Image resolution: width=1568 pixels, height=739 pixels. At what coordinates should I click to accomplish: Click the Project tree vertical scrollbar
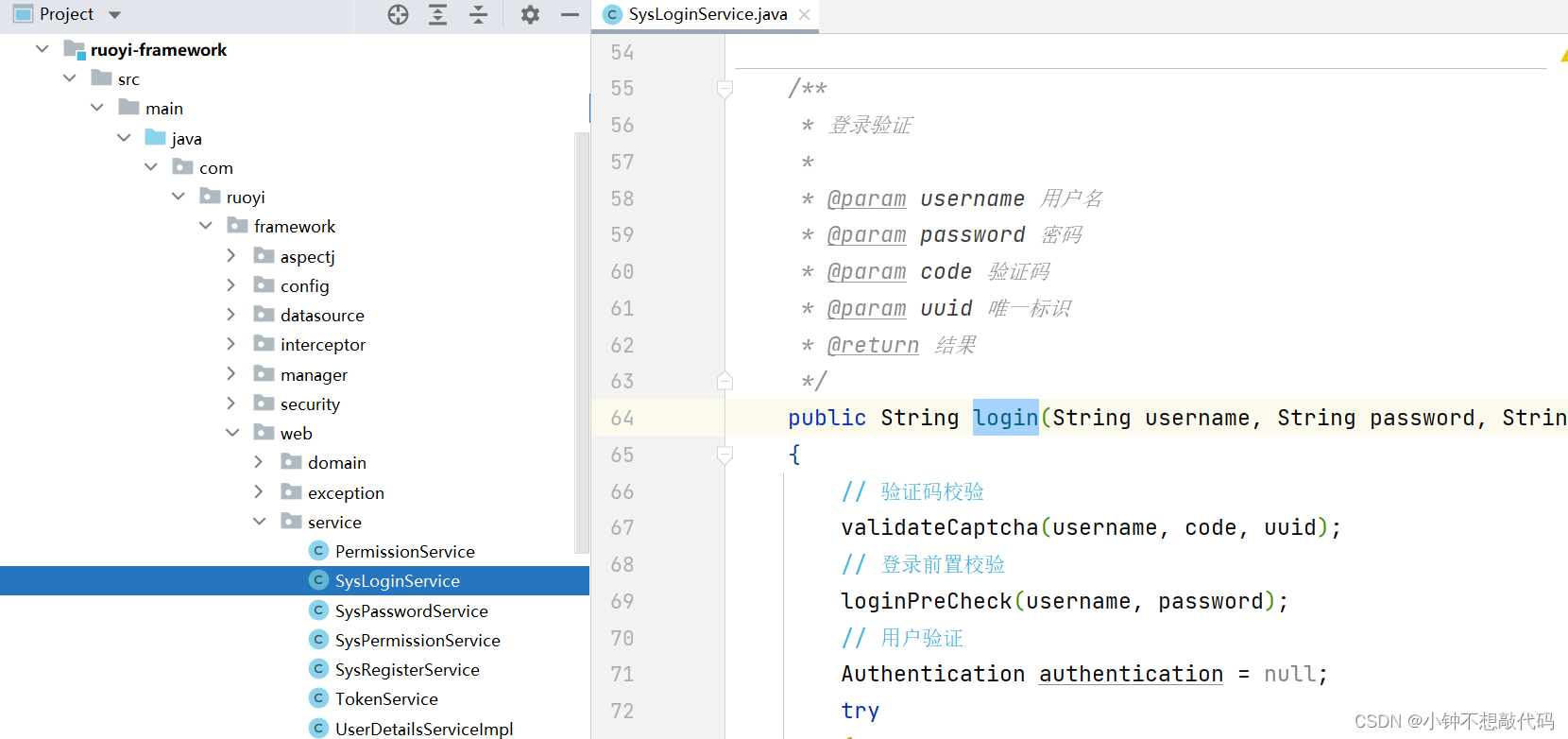[582, 342]
